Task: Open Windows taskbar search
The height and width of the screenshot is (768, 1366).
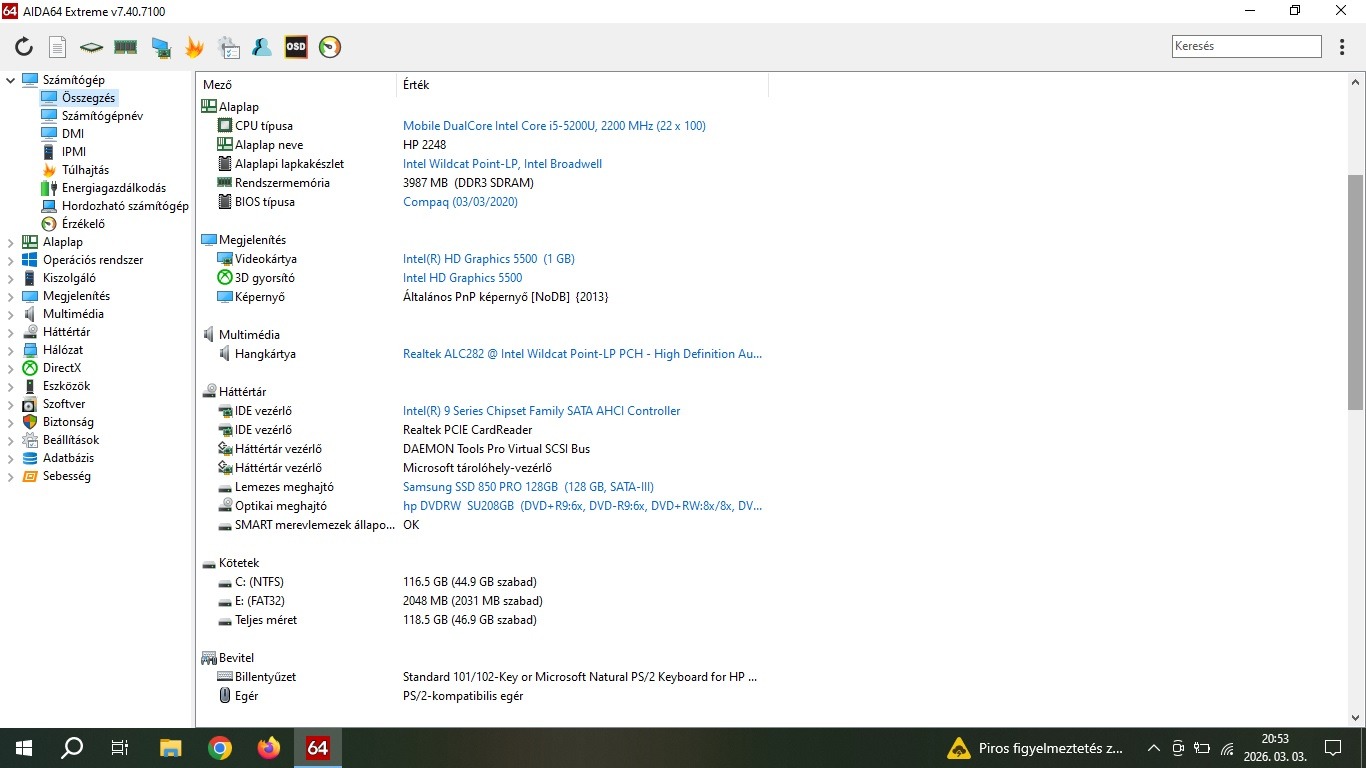Action: [72, 748]
